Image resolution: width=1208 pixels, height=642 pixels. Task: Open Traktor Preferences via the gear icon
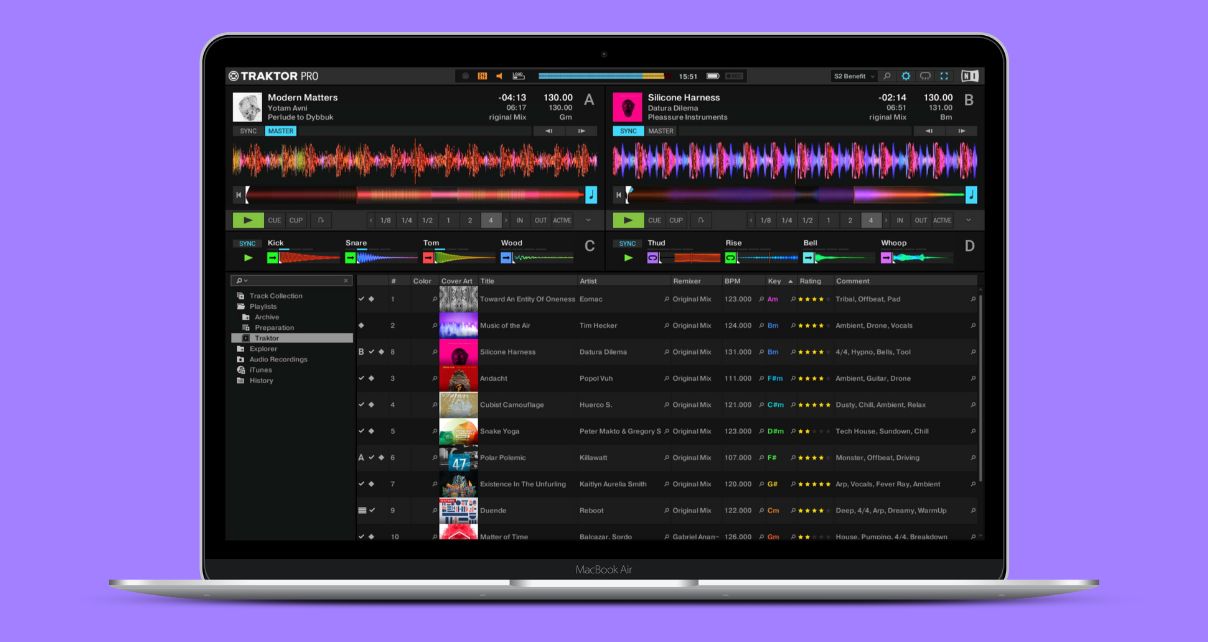pos(906,74)
